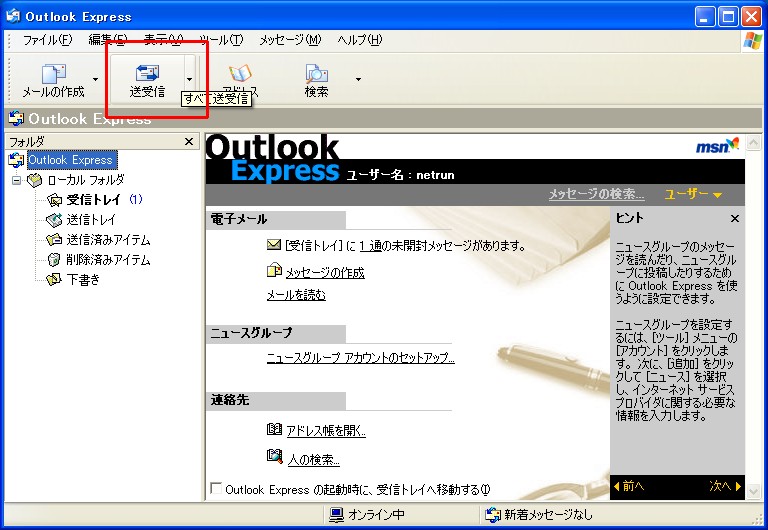768x530 pixels.
Task: Minimize the Outlook Express window
Action: [x=704, y=17]
